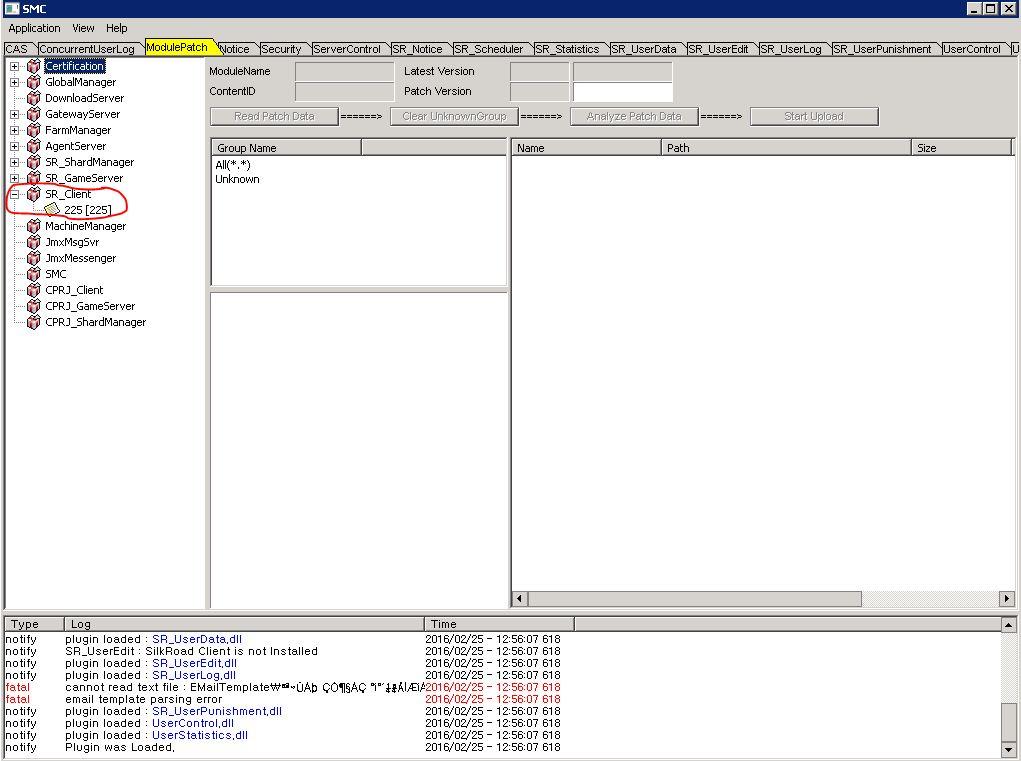Switch to the ServerControl tab
This screenshot has width=1021, height=761.
(x=347, y=49)
